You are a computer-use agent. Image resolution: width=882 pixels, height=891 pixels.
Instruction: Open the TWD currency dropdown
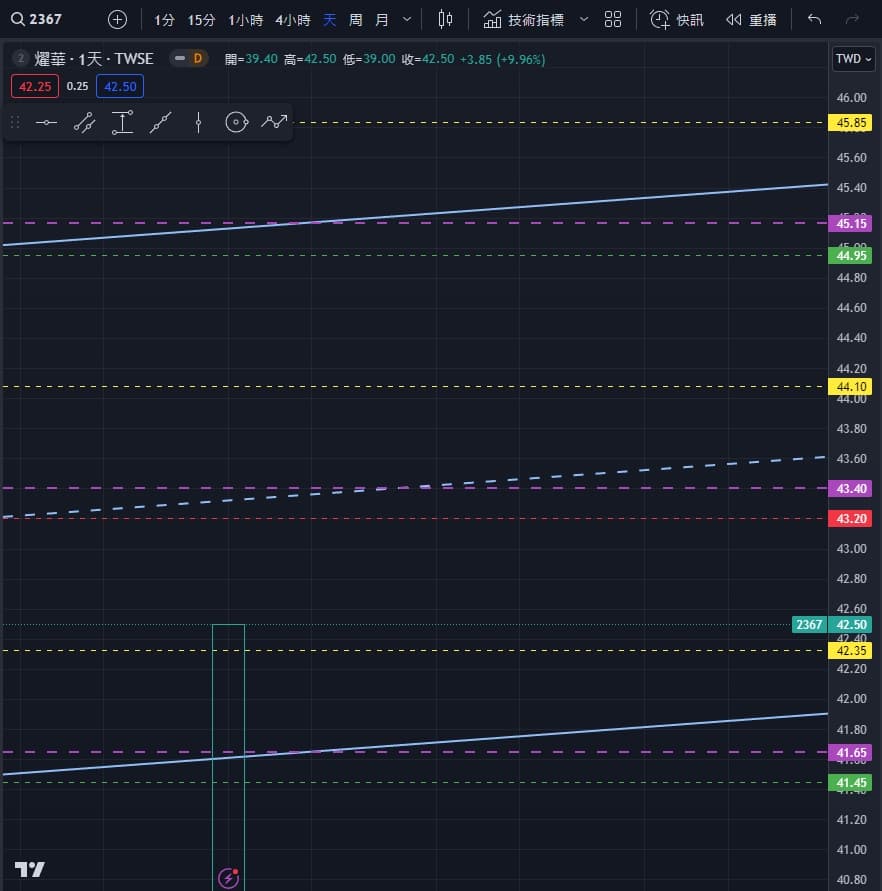[853, 59]
